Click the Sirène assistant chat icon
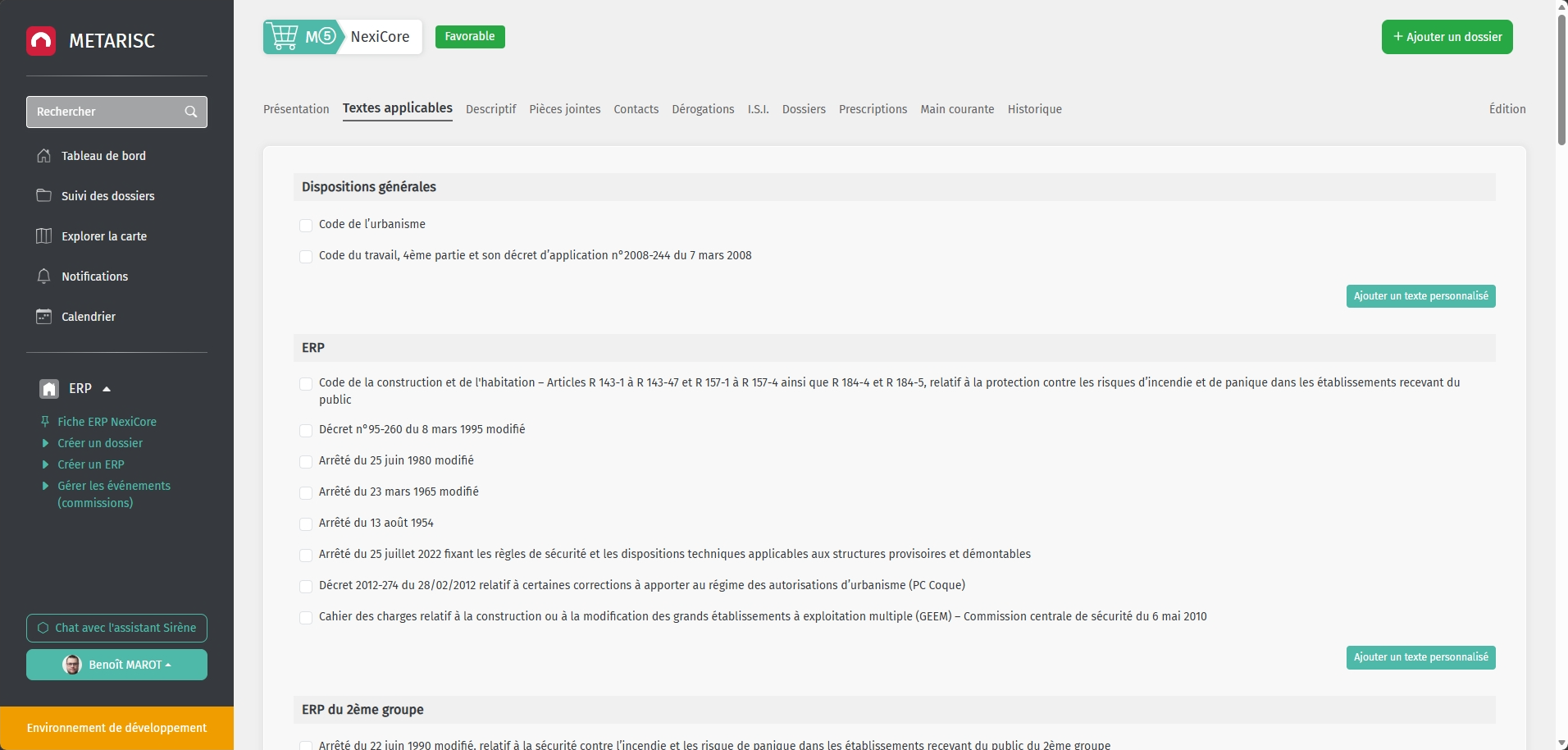1568x750 pixels. point(43,628)
